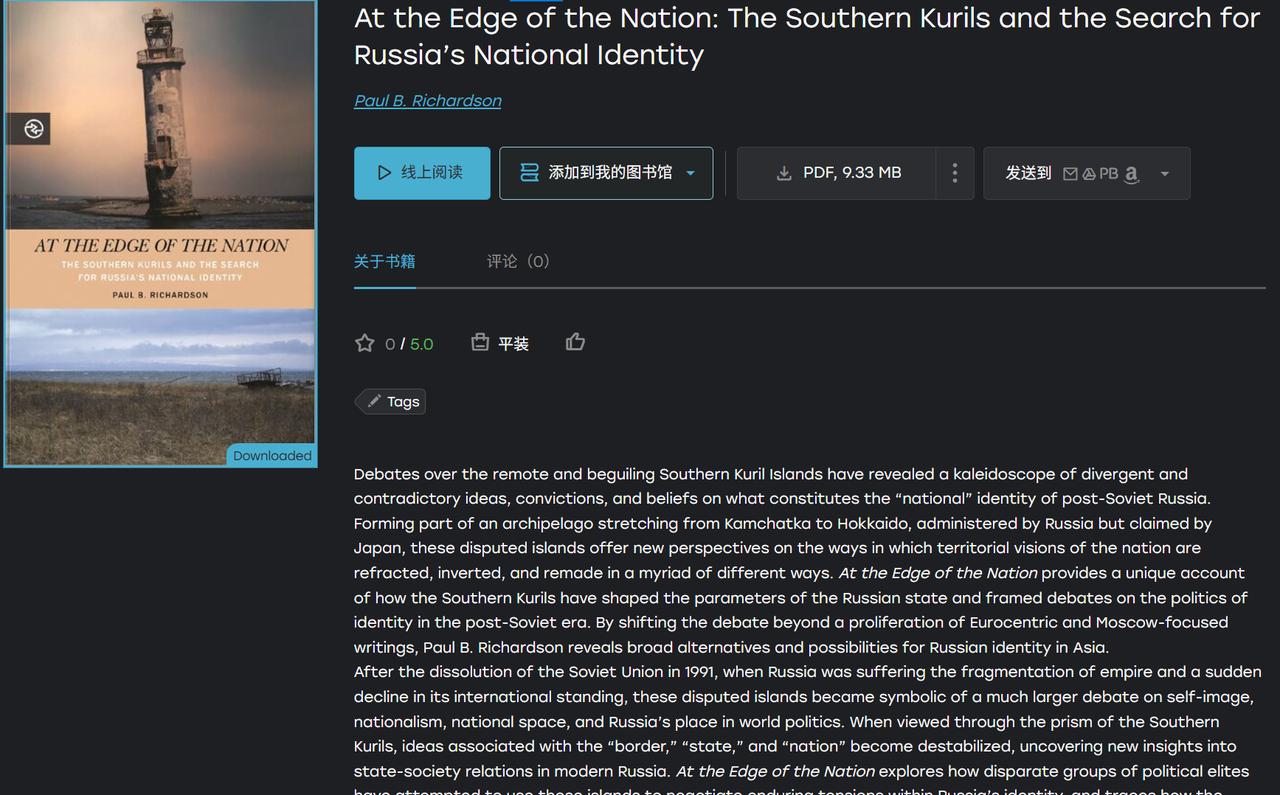Click the 平装 paperback quality label
This screenshot has width=1280, height=795.
(x=513, y=343)
